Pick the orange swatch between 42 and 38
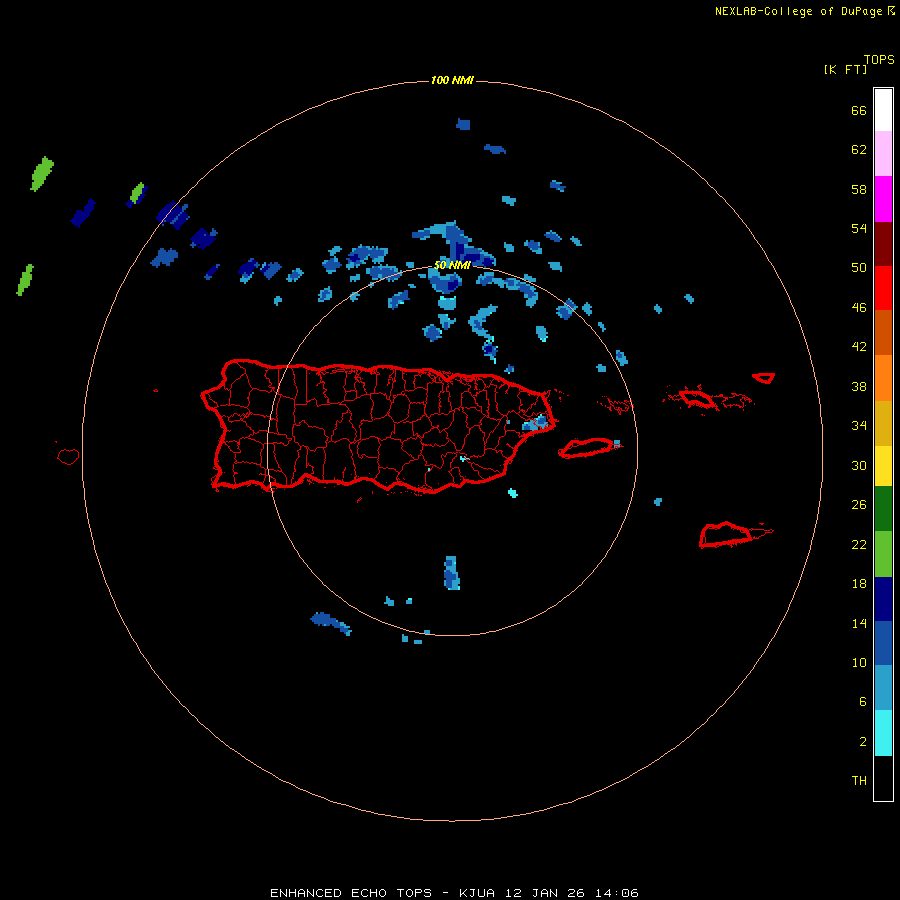The image size is (900, 900). point(883,378)
